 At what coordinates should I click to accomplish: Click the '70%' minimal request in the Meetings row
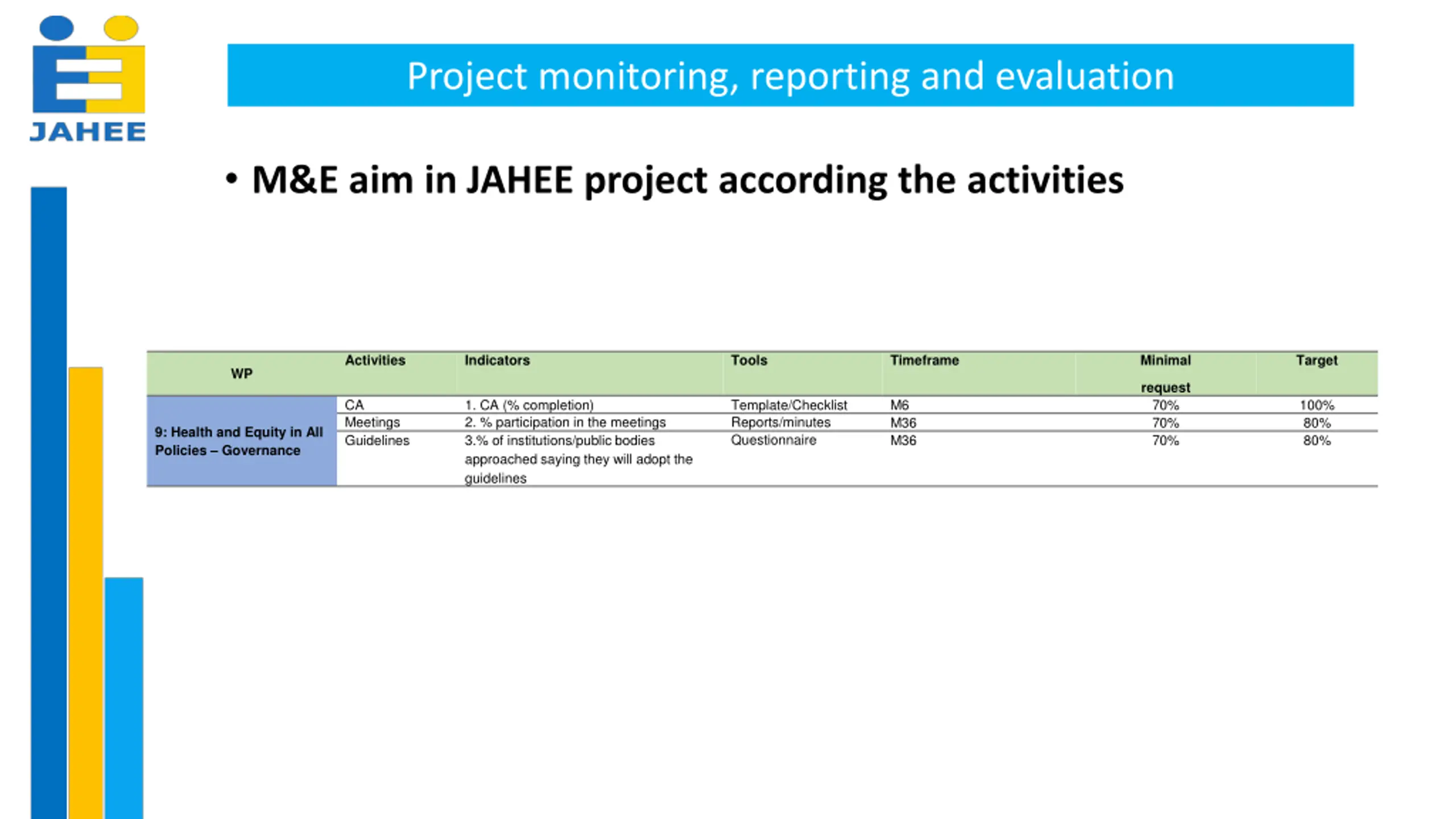(x=1165, y=423)
